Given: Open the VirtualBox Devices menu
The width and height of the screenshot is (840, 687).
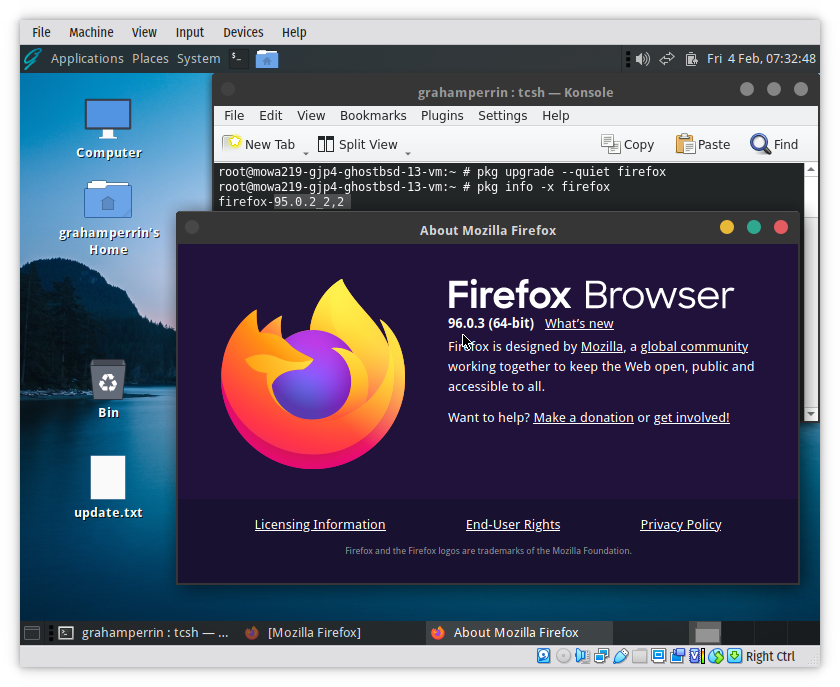Looking at the screenshot, I should (243, 32).
